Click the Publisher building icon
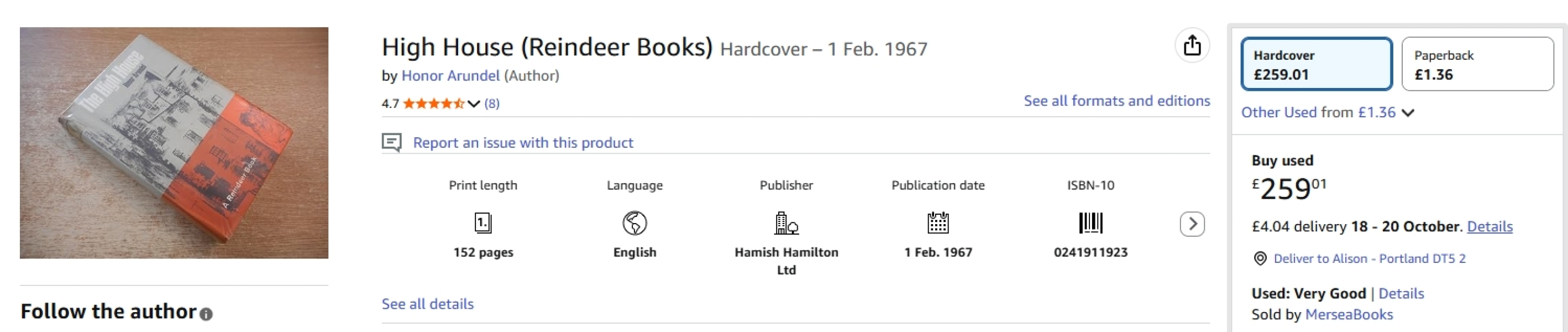The image size is (1568, 332). [x=786, y=223]
